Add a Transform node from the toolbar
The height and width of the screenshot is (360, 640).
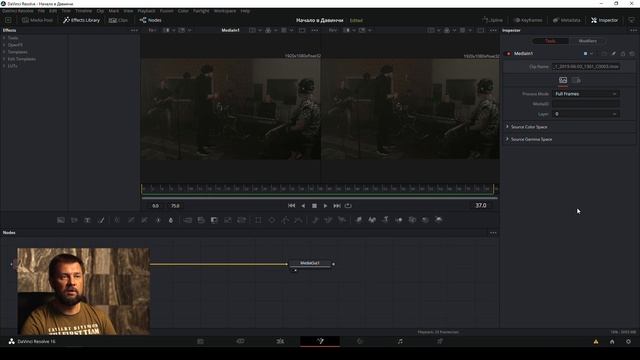(x=241, y=220)
